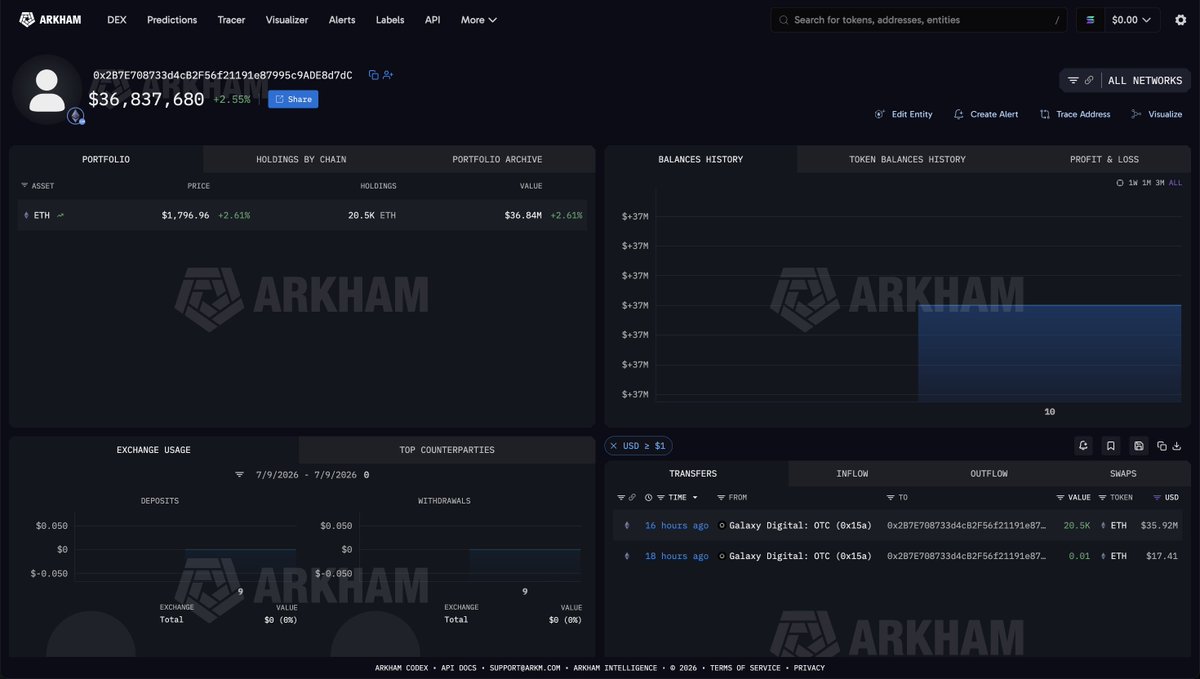Select the ALL chart range

click(x=1176, y=183)
